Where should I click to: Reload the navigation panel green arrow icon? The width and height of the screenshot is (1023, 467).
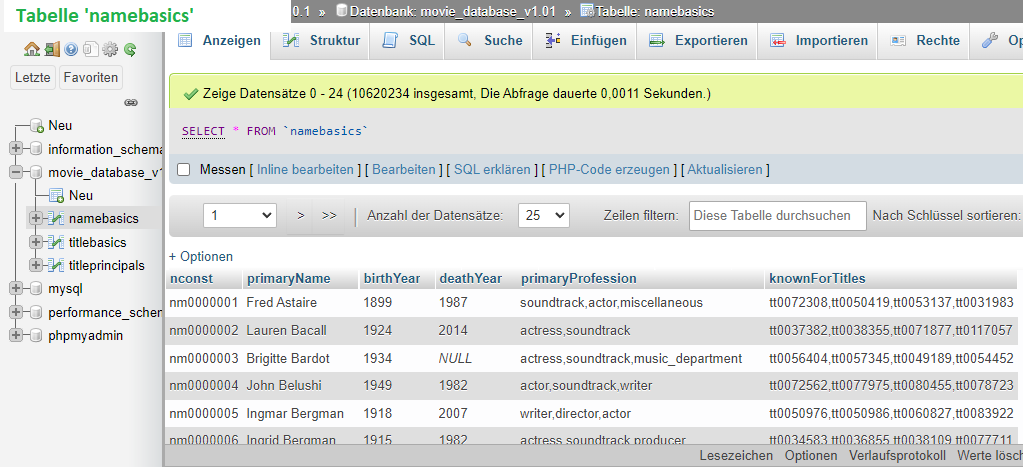[x=129, y=49]
